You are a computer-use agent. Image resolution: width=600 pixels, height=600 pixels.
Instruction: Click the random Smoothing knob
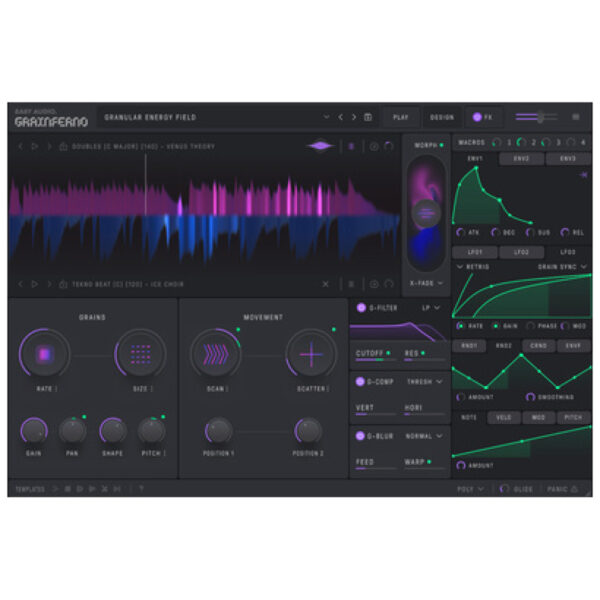[530, 397]
